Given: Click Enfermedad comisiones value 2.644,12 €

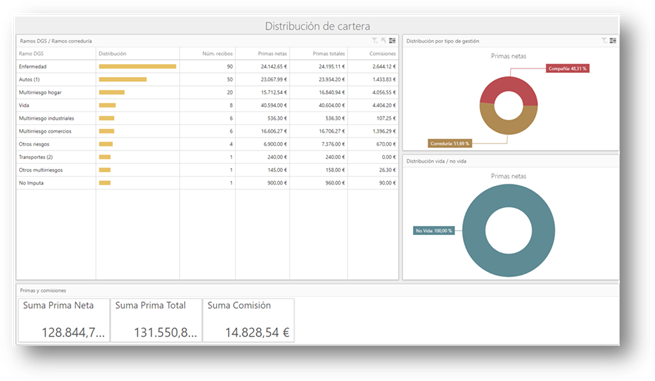Looking at the screenshot, I should click(x=384, y=66).
